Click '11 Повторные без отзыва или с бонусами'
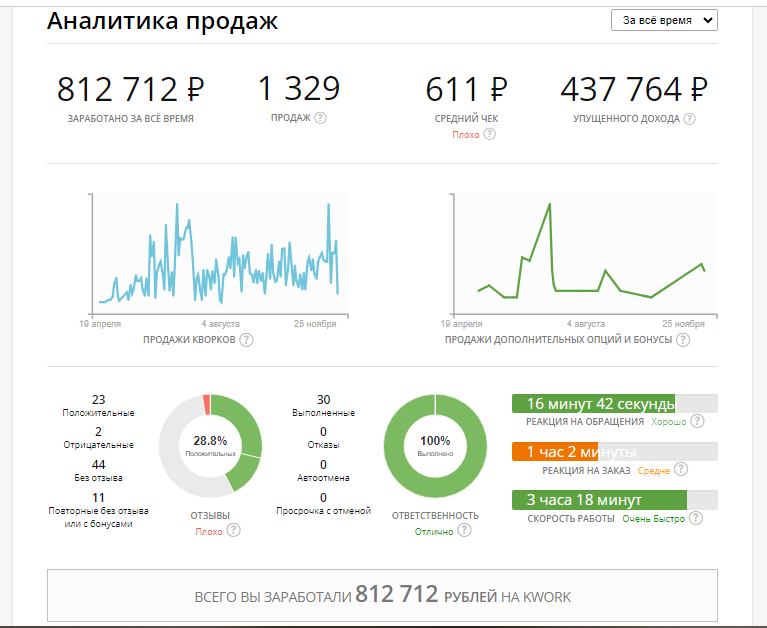 click(98, 510)
